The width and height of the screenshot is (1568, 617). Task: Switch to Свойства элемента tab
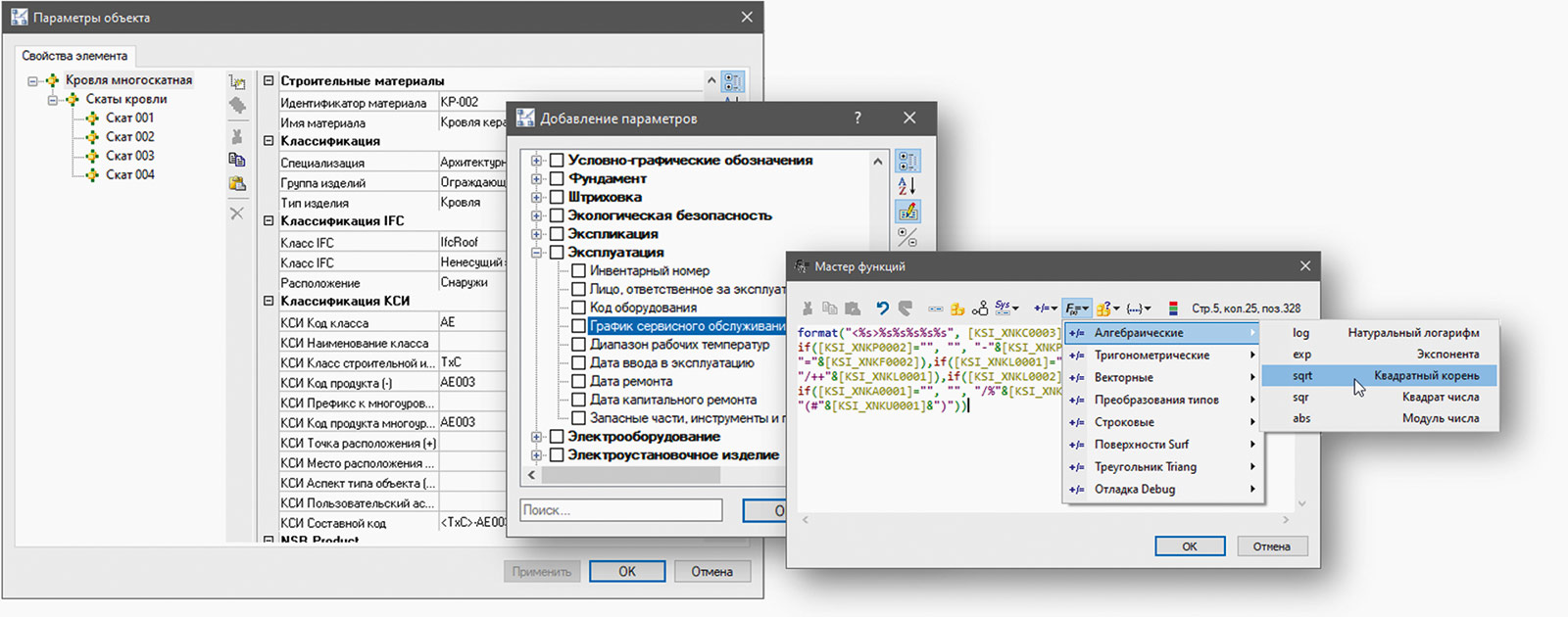click(74, 56)
